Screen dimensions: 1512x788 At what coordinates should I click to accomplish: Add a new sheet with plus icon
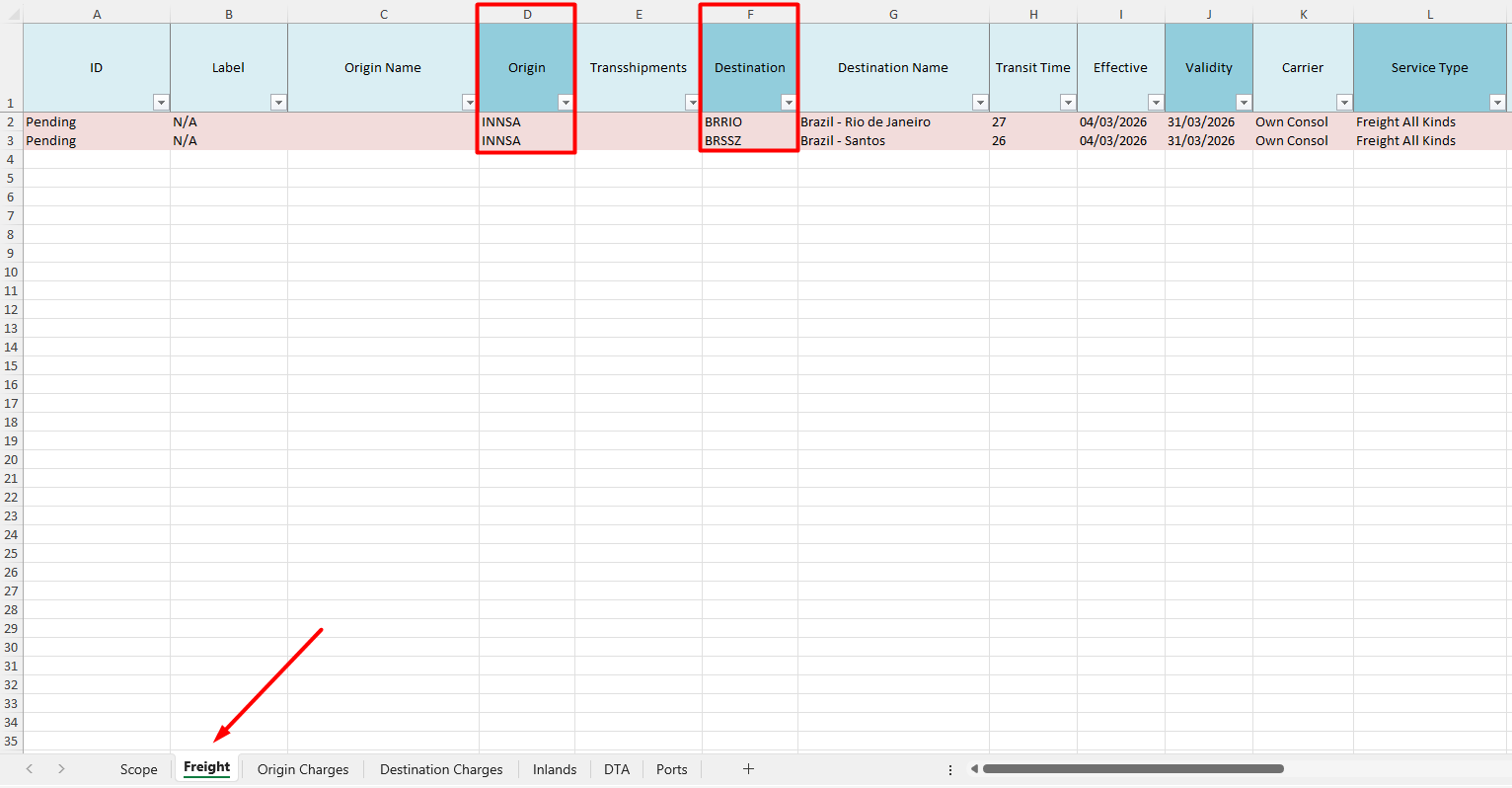click(748, 769)
